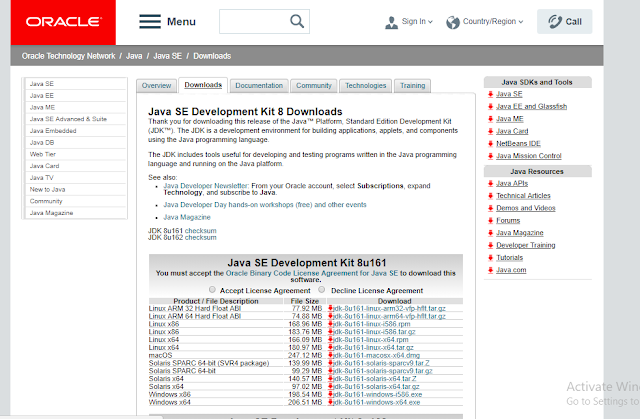The height and width of the screenshot is (419, 640).
Task: Select Java SE Advanced & Suite sidebar item
Action: pos(76,119)
